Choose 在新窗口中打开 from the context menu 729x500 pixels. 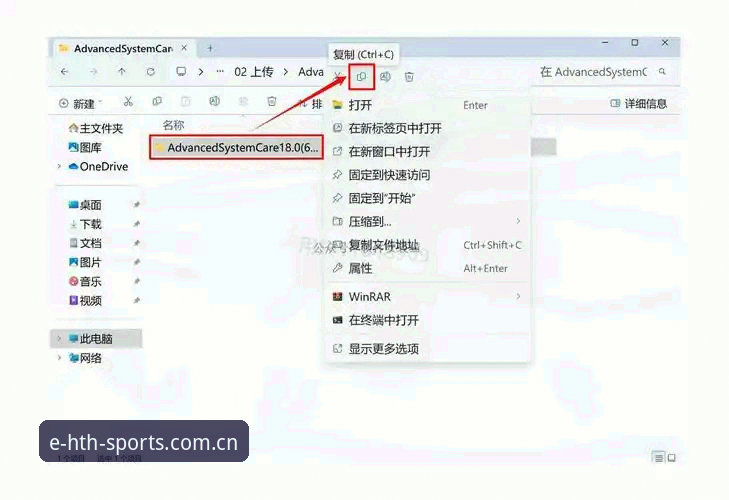tap(428, 152)
